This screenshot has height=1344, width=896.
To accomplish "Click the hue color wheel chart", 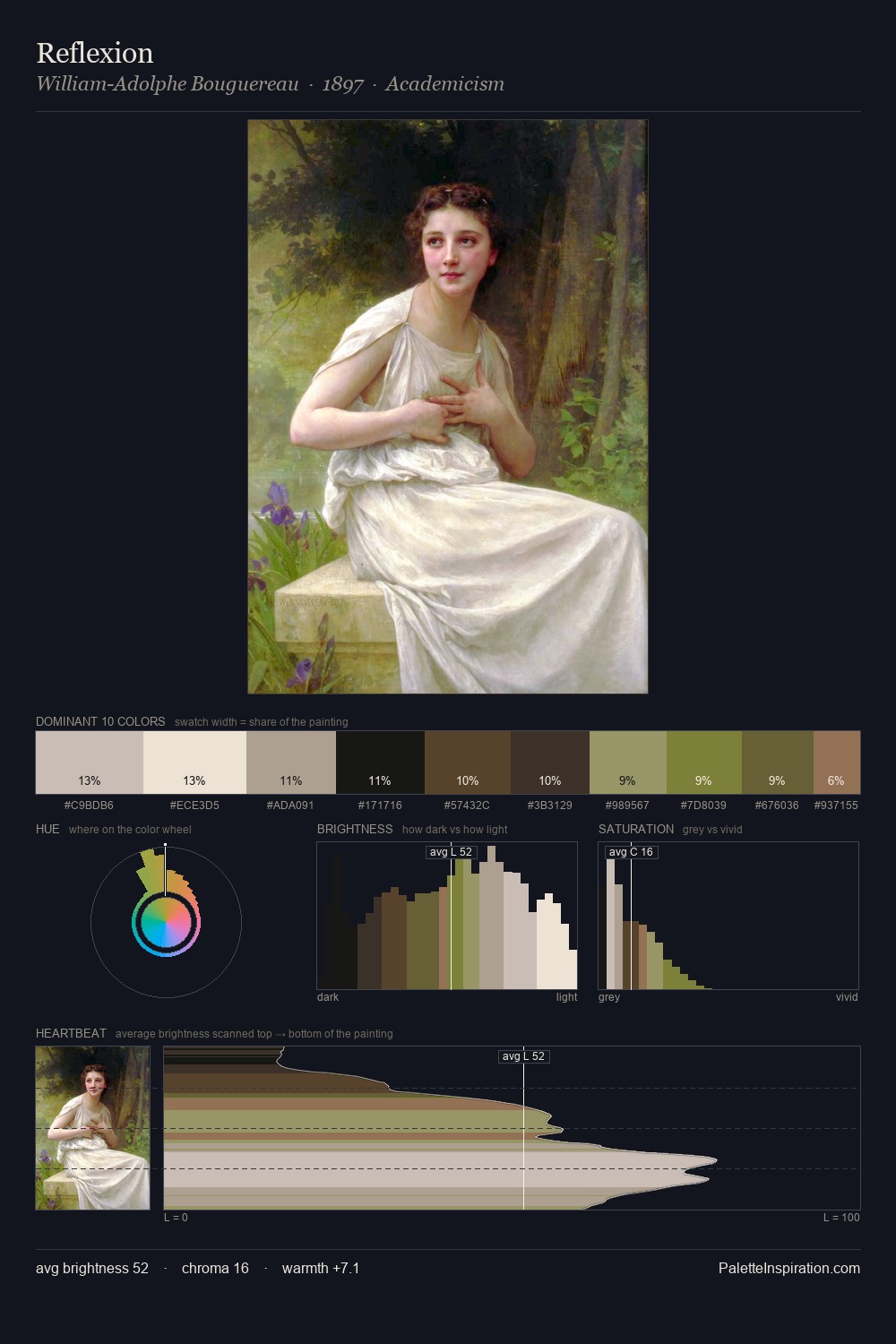I will (166, 922).
